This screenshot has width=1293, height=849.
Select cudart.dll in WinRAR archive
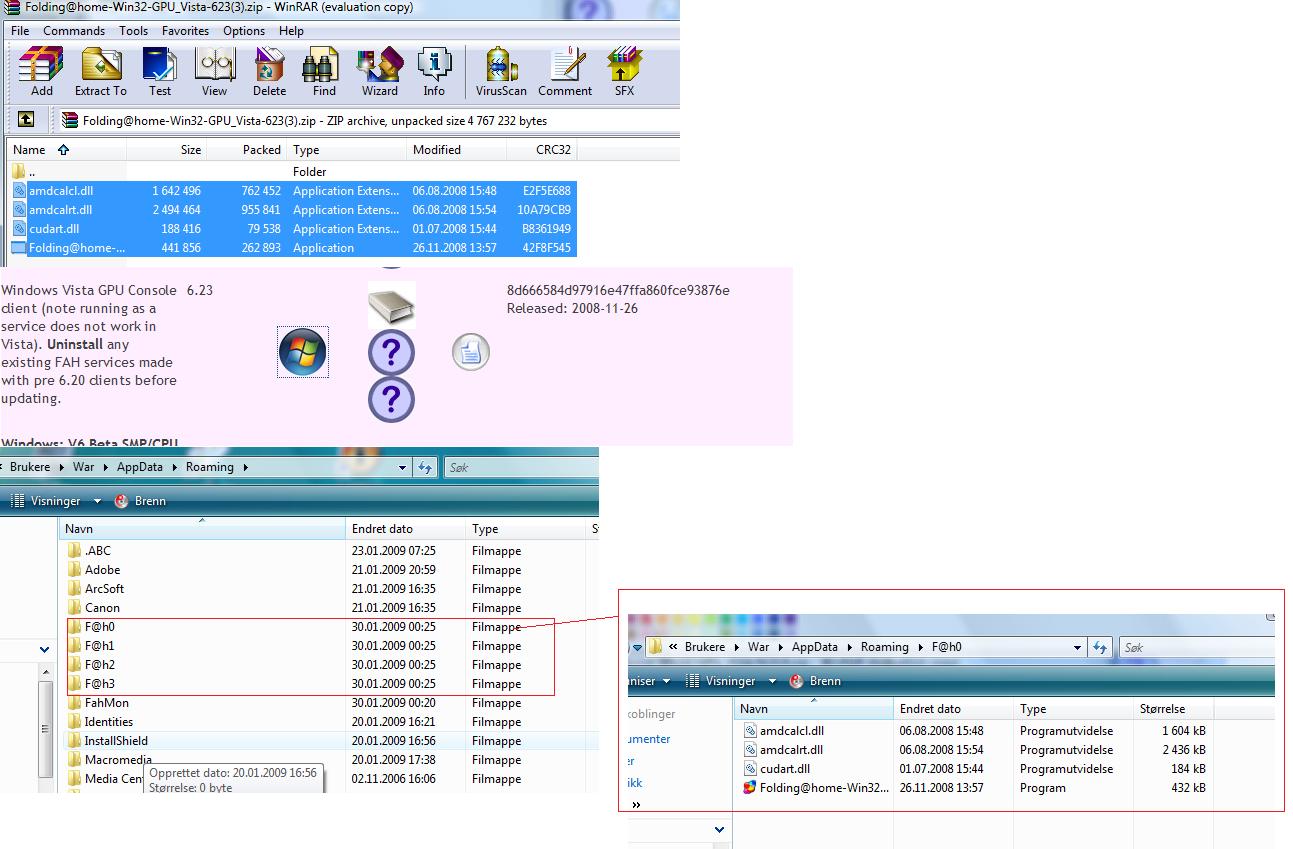293,229
